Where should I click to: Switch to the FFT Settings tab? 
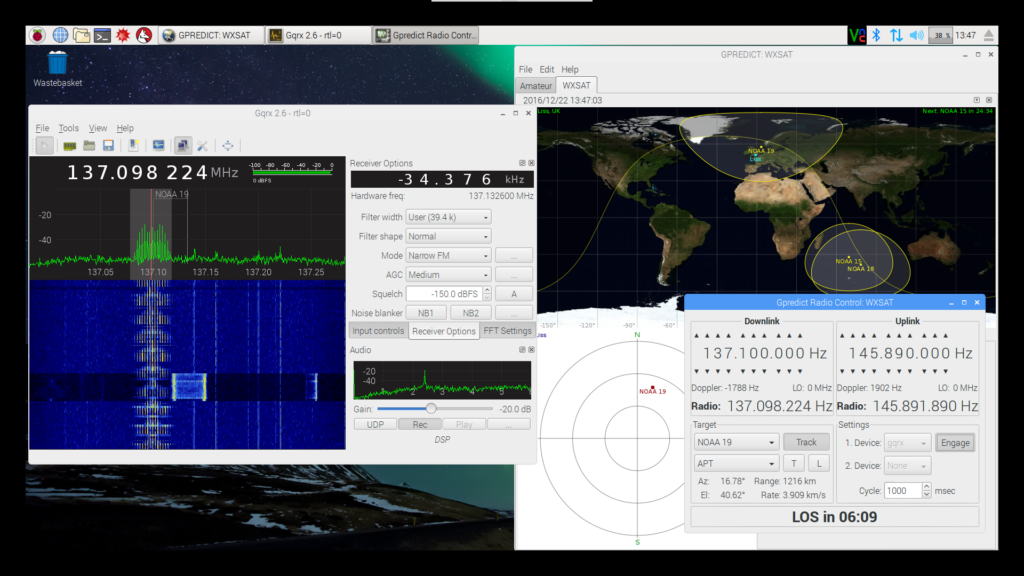point(507,331)
